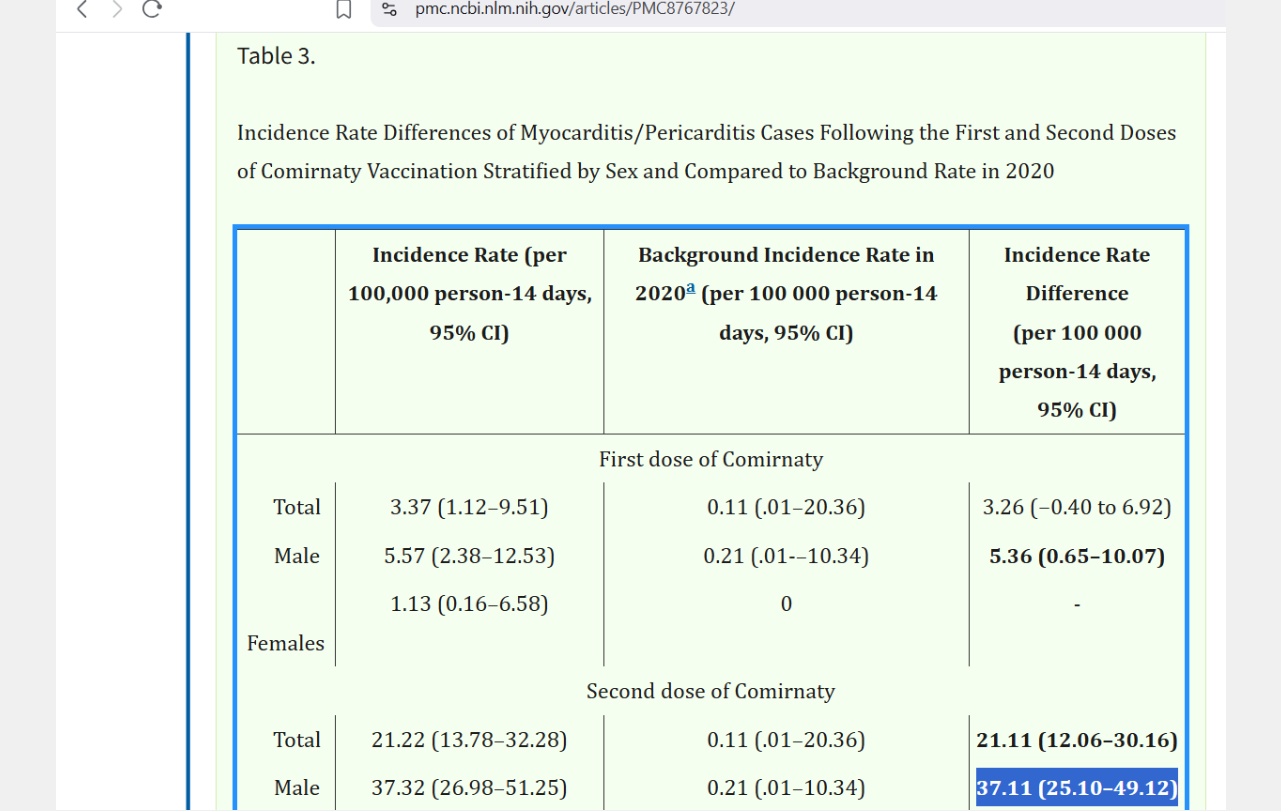Open footnote link 'a' after 2020
This screenshot has height=811, width=1281.
coord(688,291)
